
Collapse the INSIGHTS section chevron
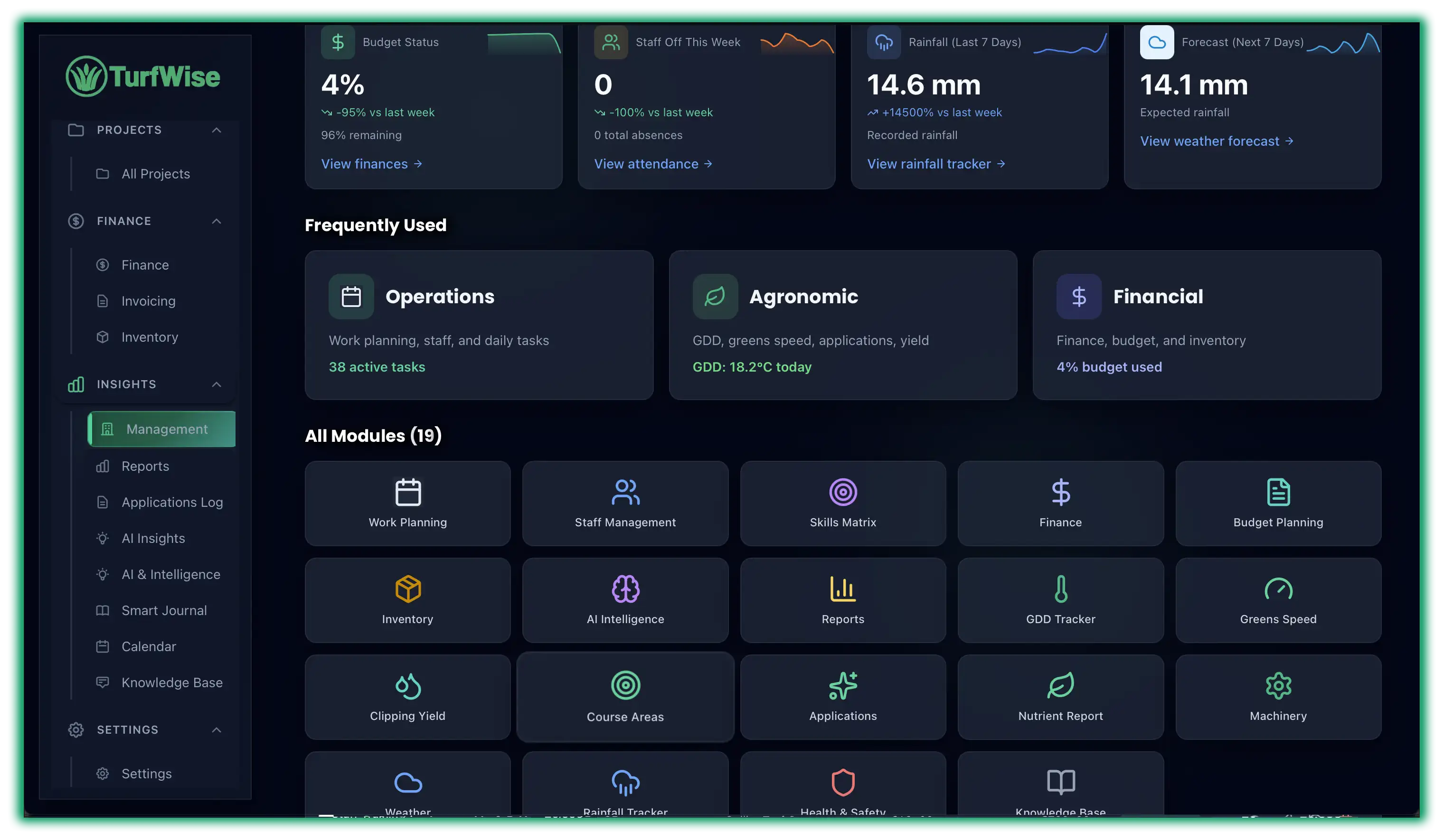click(x=217, y=384)
